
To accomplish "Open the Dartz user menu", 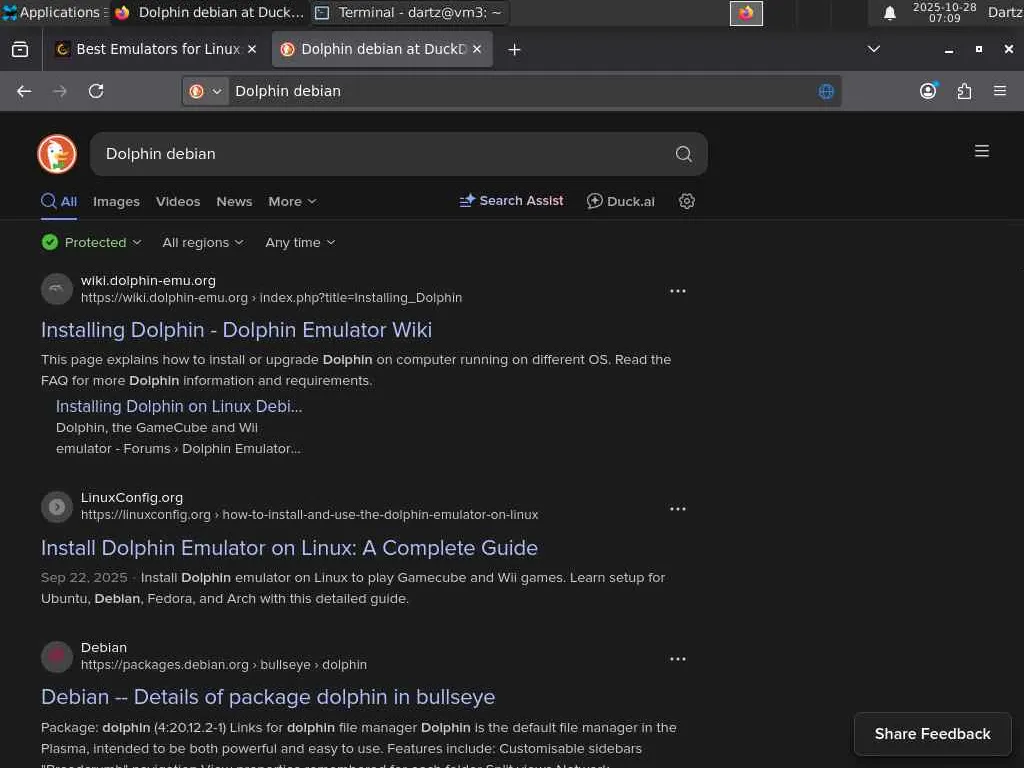I will [1005, 12].
